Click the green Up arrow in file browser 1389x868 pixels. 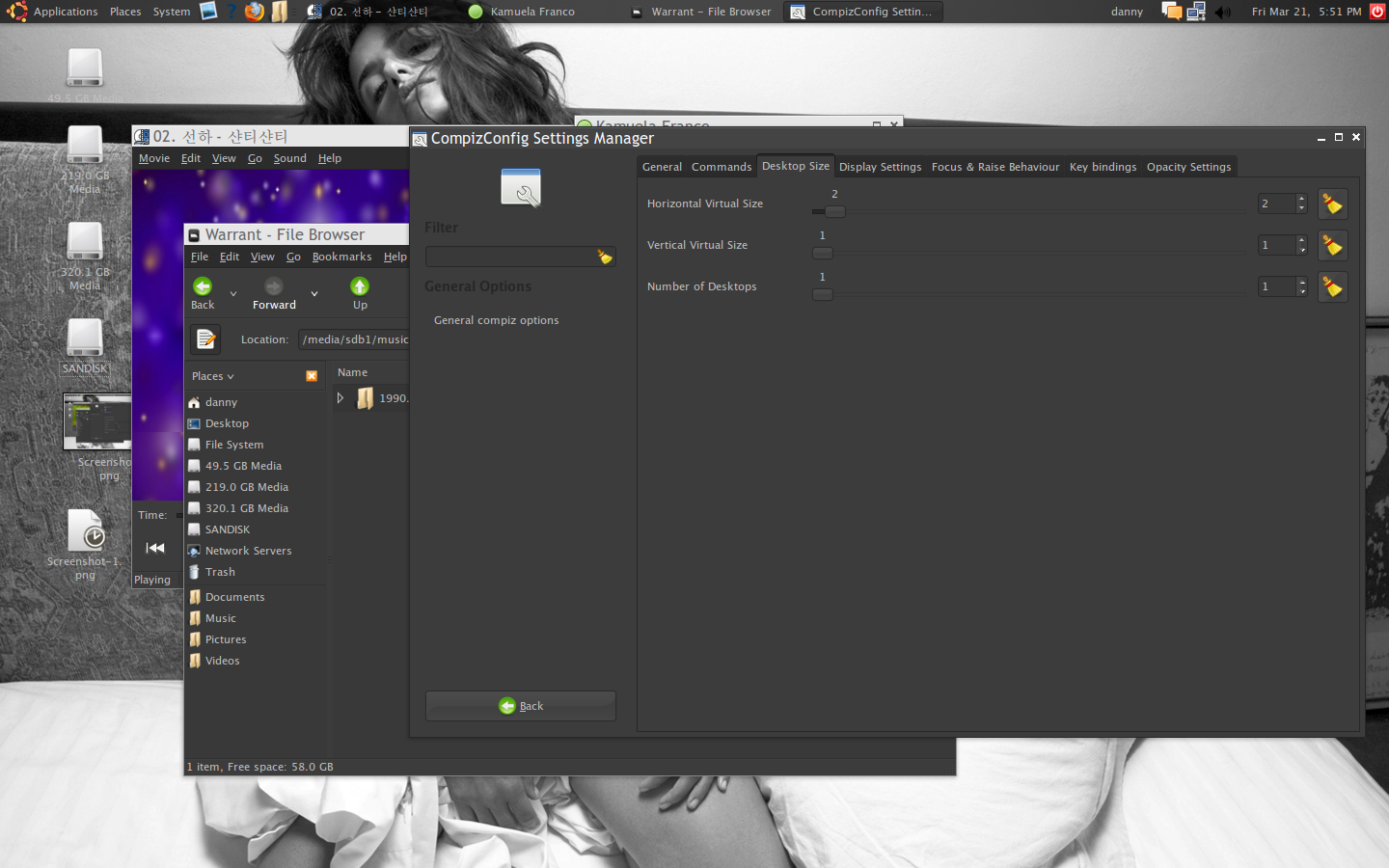[x=360, y=286]
